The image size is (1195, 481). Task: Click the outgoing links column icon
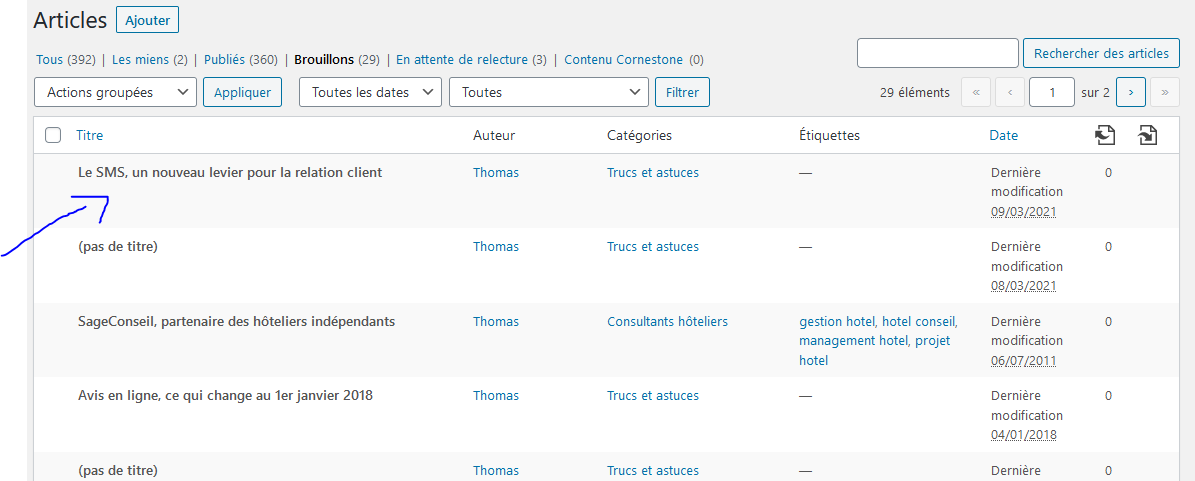click(x=1105, y=135)
